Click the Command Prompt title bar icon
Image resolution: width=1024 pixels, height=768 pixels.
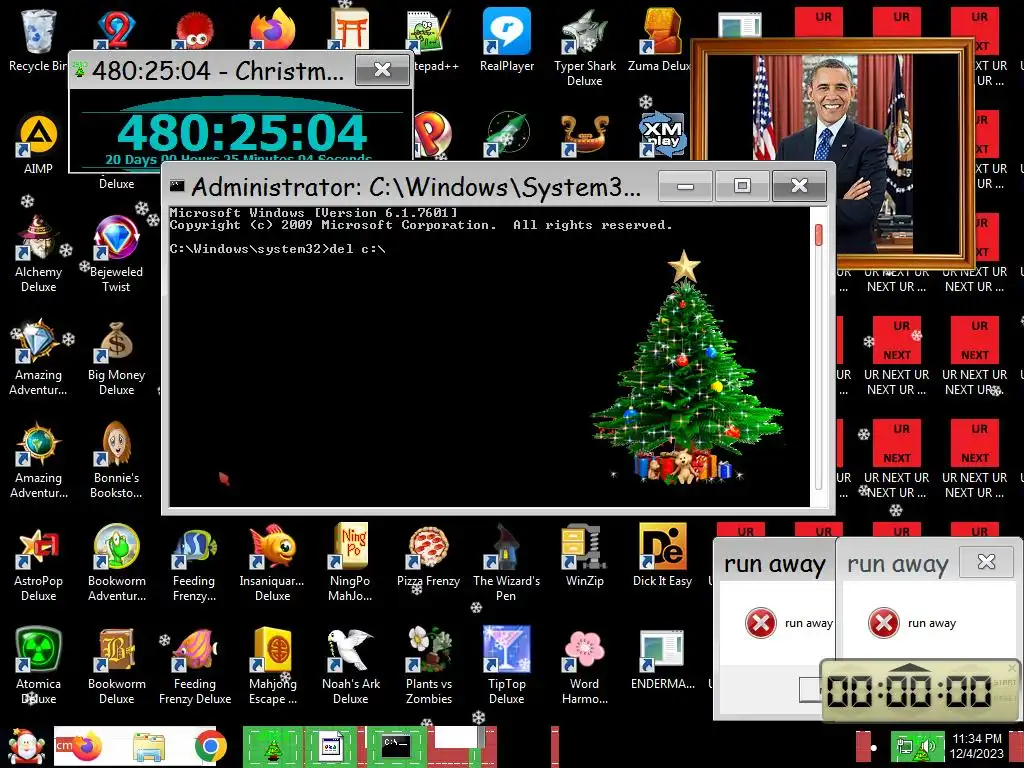click(177, 186)
